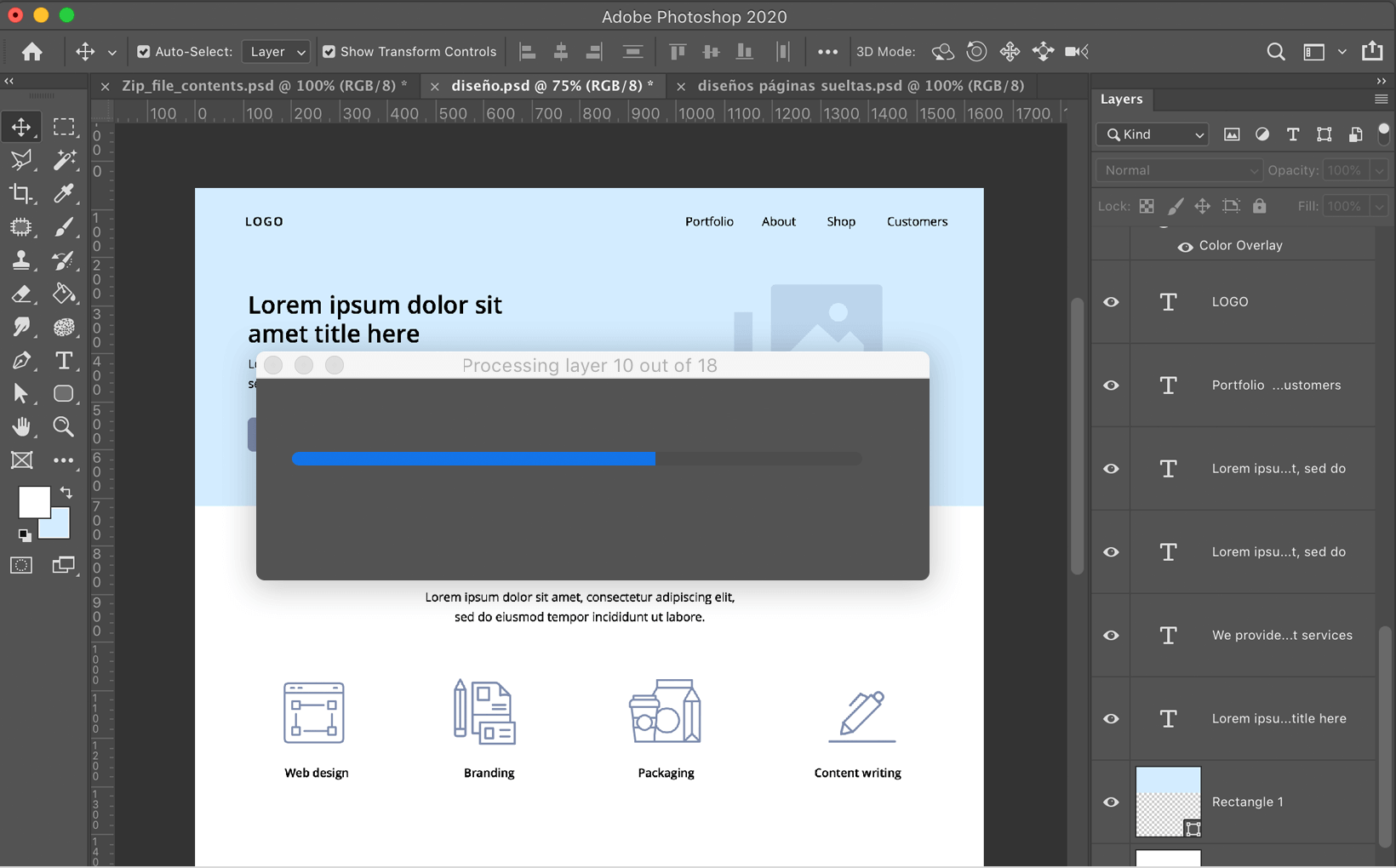1396x868 pixels.
Task: Pick the Horizontal Type tool
Action: click(64, 361)
